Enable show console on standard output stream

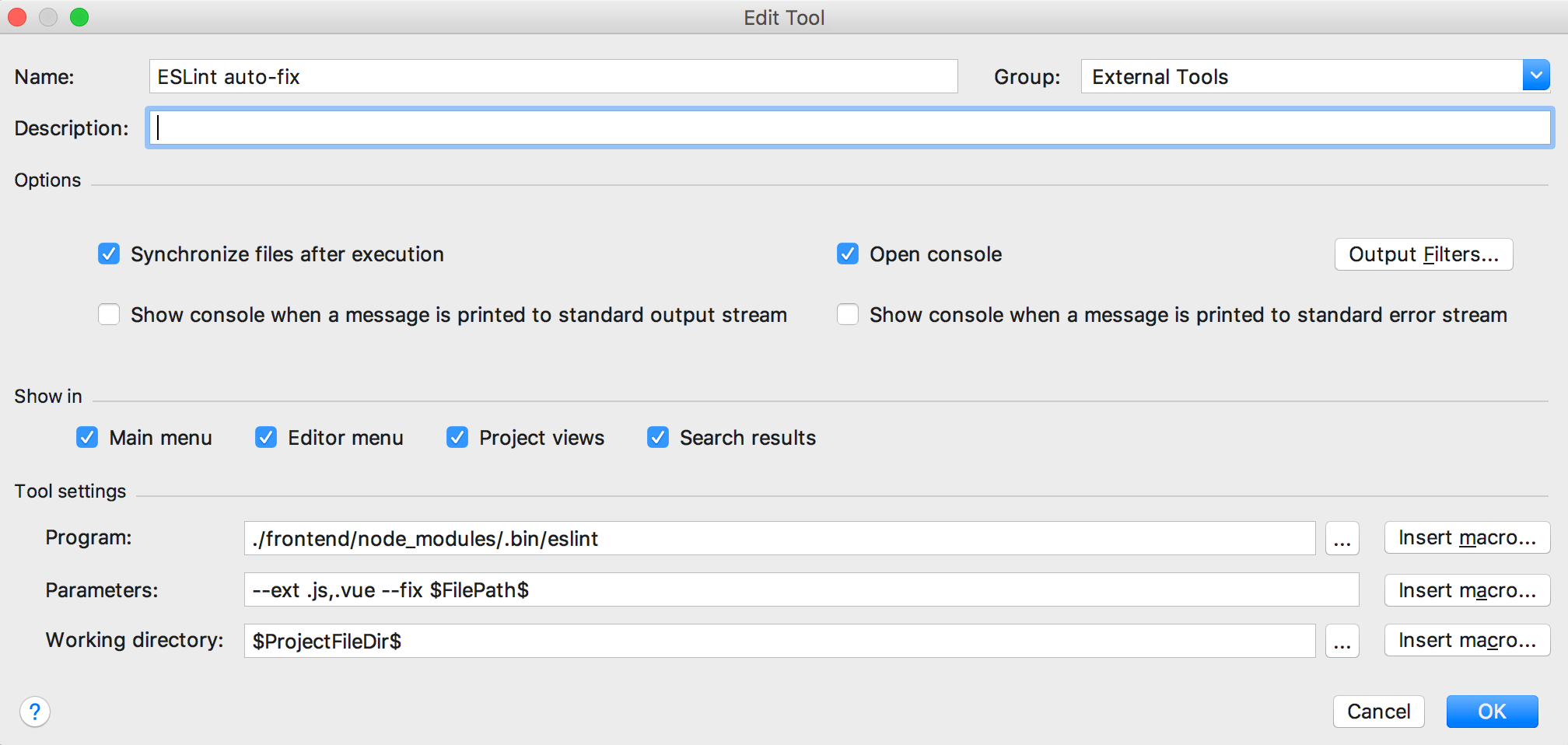109,315
